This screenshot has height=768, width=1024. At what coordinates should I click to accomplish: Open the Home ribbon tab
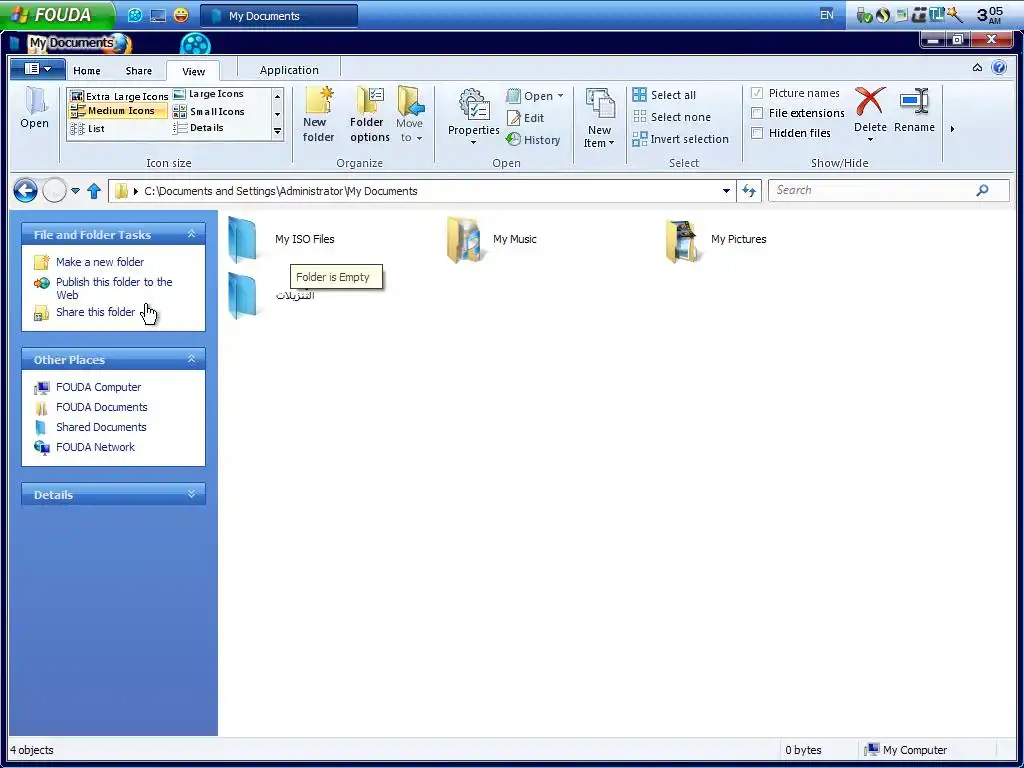pos(87,71)
